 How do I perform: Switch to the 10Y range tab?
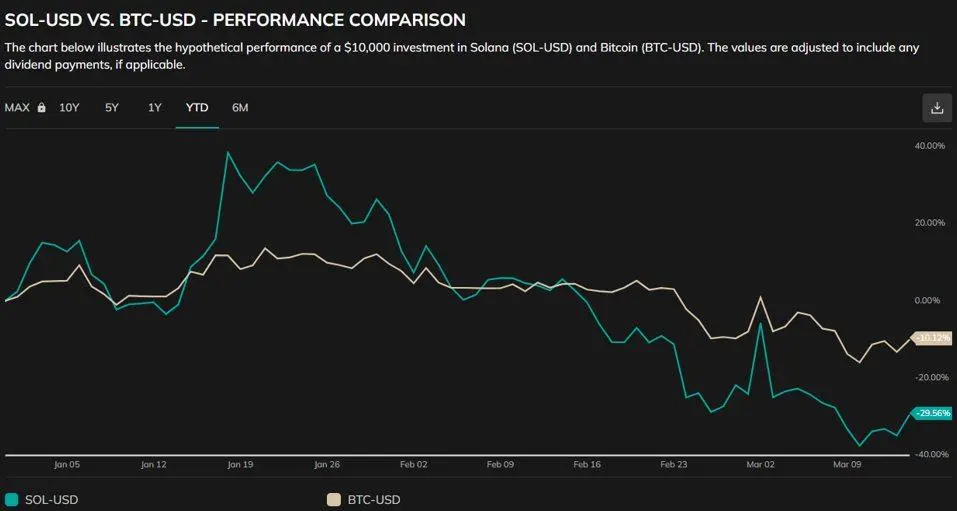[69, 108]
